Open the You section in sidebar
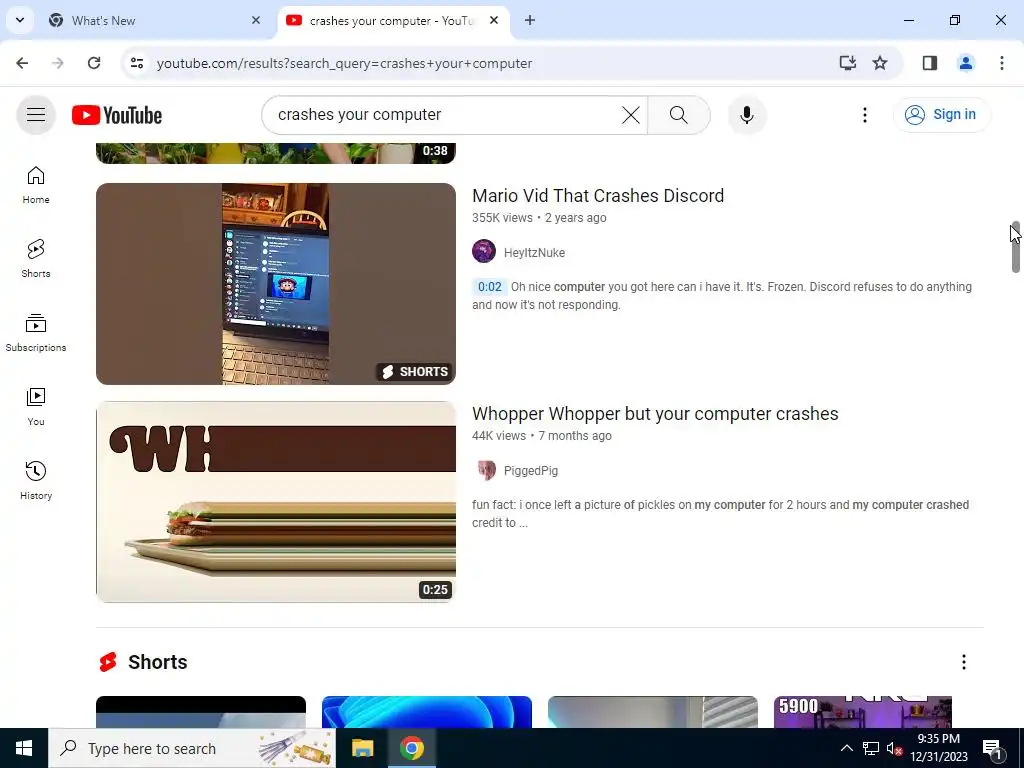Screen dimensions: 1024x768 36,406
